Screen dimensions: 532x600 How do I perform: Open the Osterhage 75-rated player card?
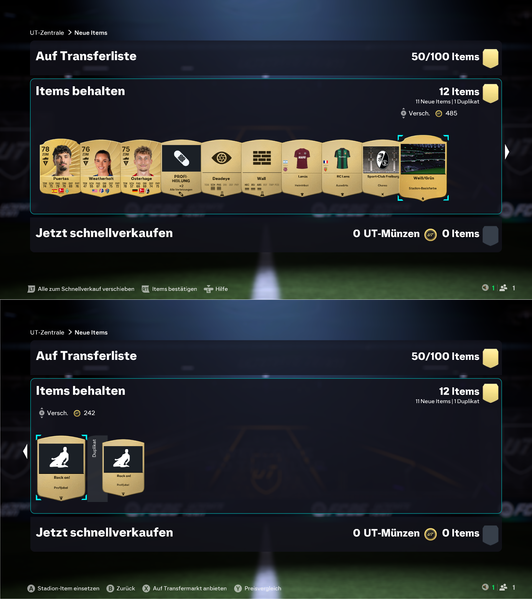pos(141,168)
